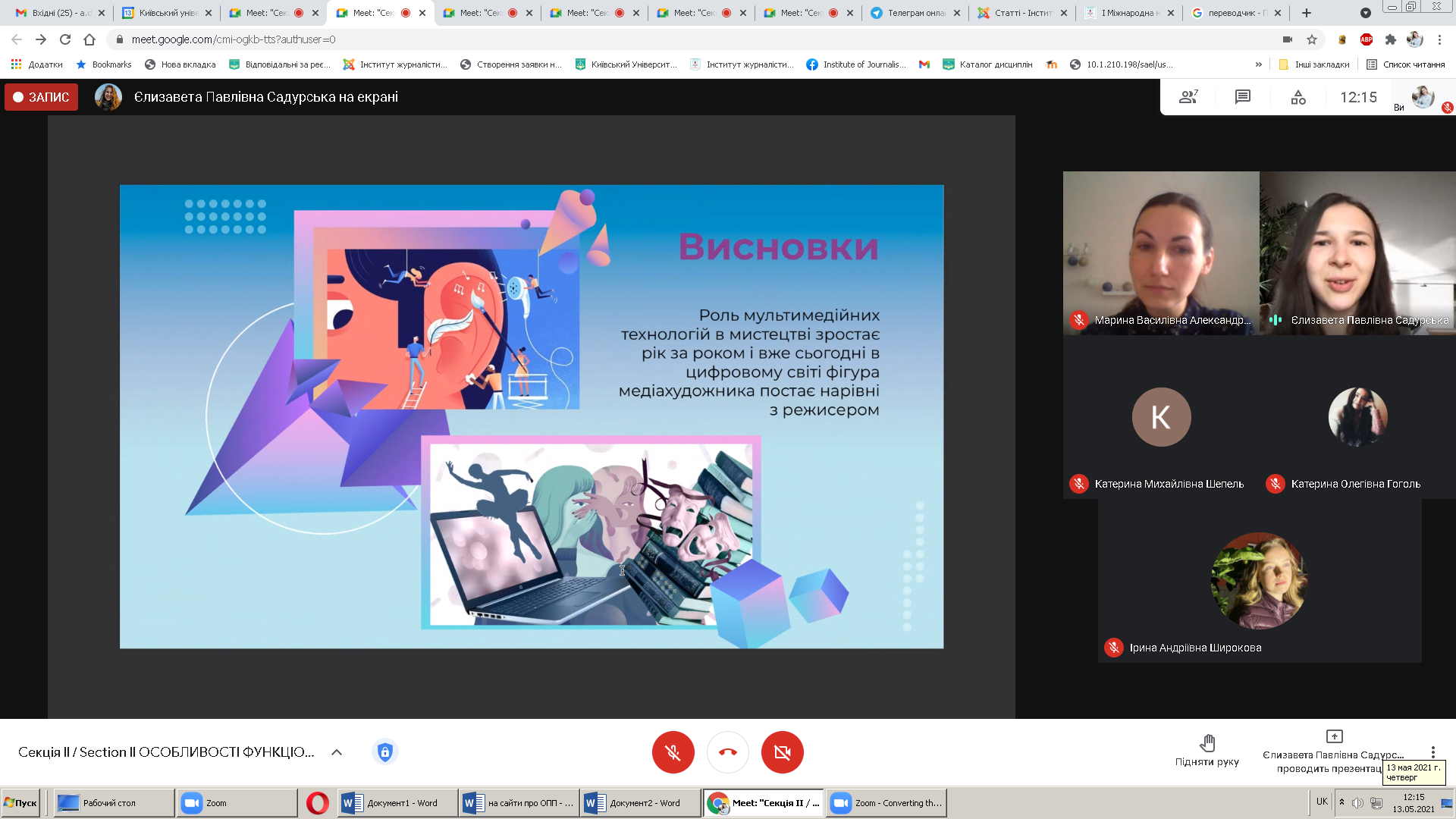This screenshot has height=819, width=1456.
Task: Open the meeting chat panel
Action: [1242, 97]
